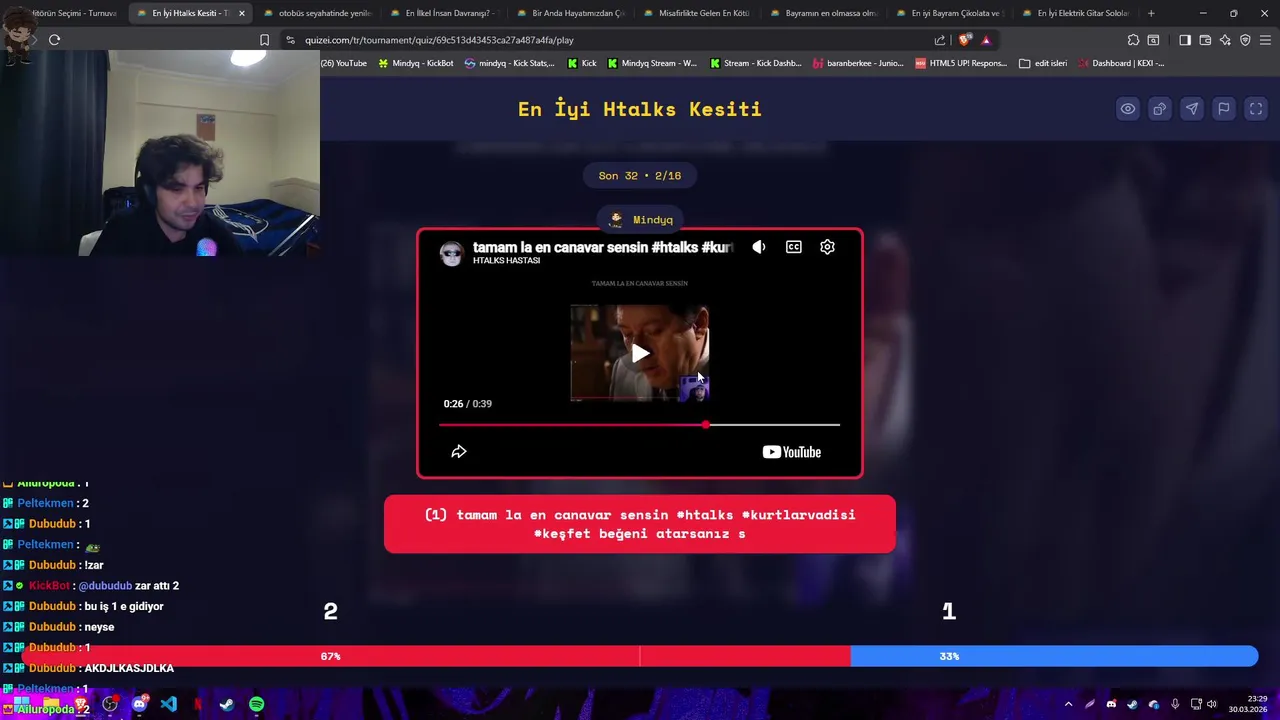Click the system tray microphone icon
The width and height of the screenshot is (1280, 720).
click(x=1175, y=704)
